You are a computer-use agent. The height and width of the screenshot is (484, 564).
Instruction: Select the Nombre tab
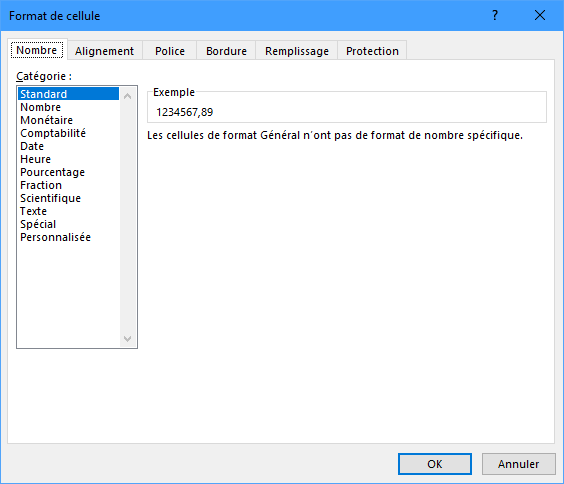[x=37, y=50]
